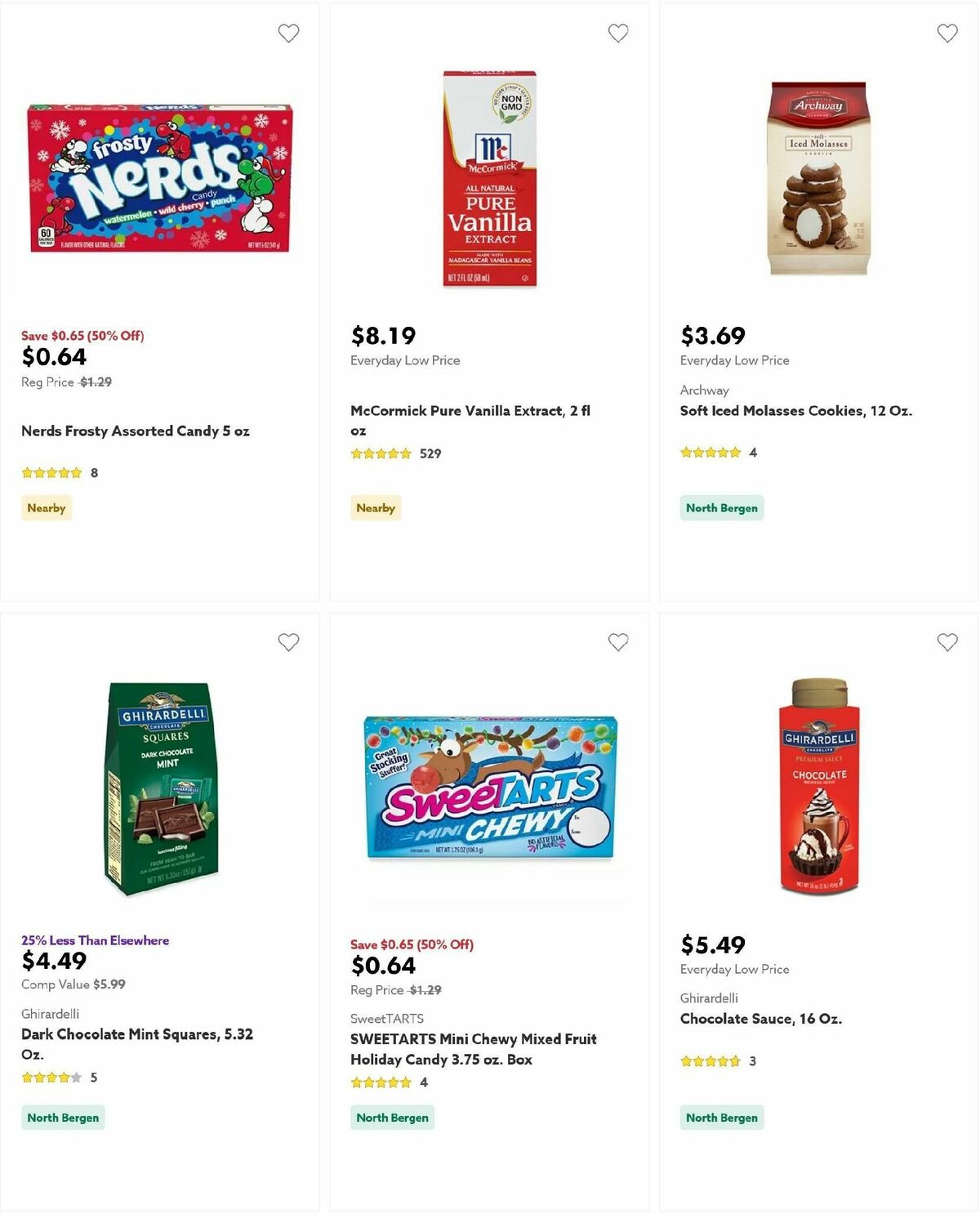Click the wishlist heart on Ghirardelli Mint Squares

pyautogui.click(x=288, y=642)
